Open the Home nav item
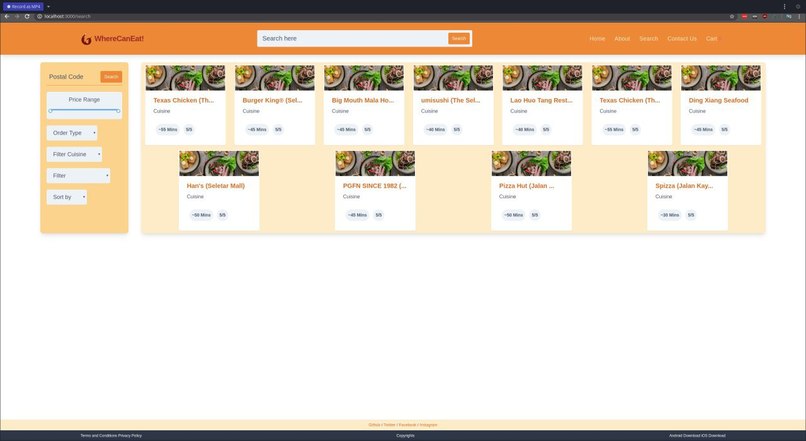 point(597,39)
